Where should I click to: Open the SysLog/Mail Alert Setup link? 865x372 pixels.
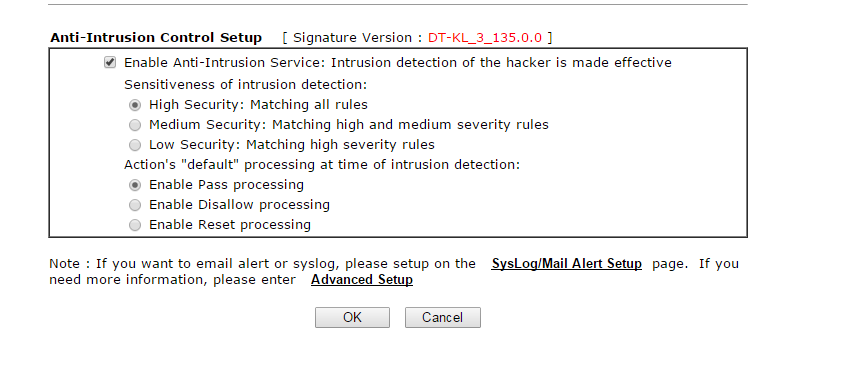pyautogui.click(x=567, y=263)
